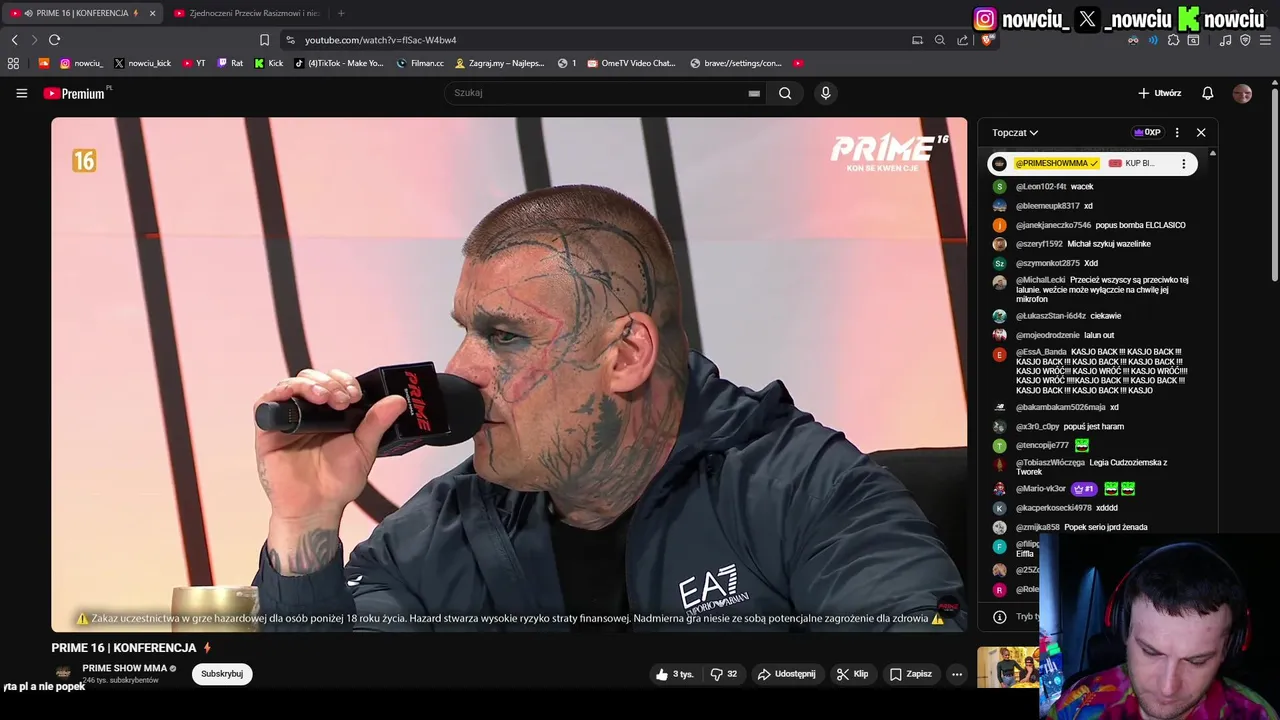The height and width of the screenshot is (720, 1280).
Task: Click chat message from @janekjaneczko7546
Action: (x=1095, y=225)
